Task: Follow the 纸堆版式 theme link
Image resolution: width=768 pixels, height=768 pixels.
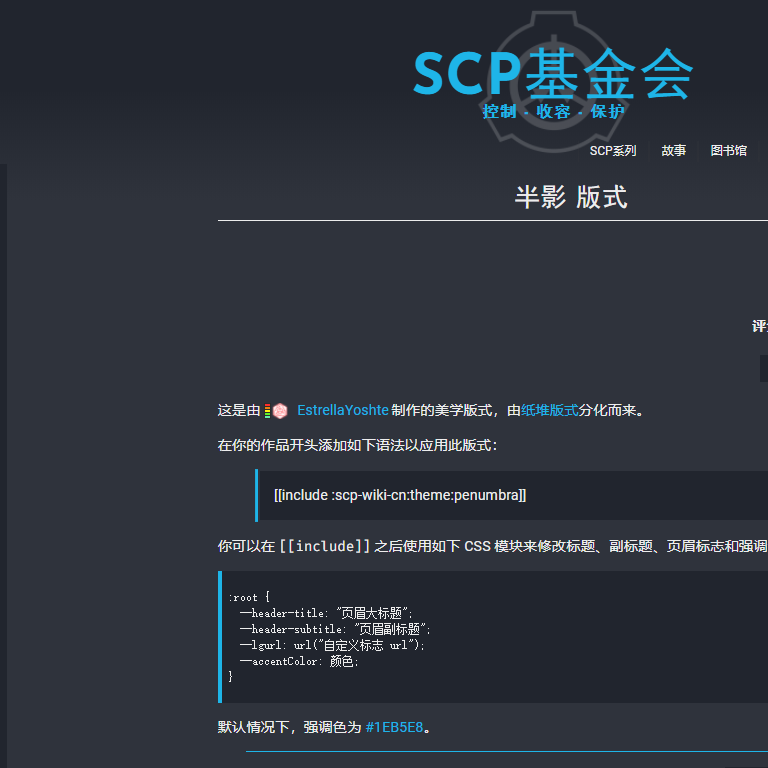Action: click(x=550, y=410)
